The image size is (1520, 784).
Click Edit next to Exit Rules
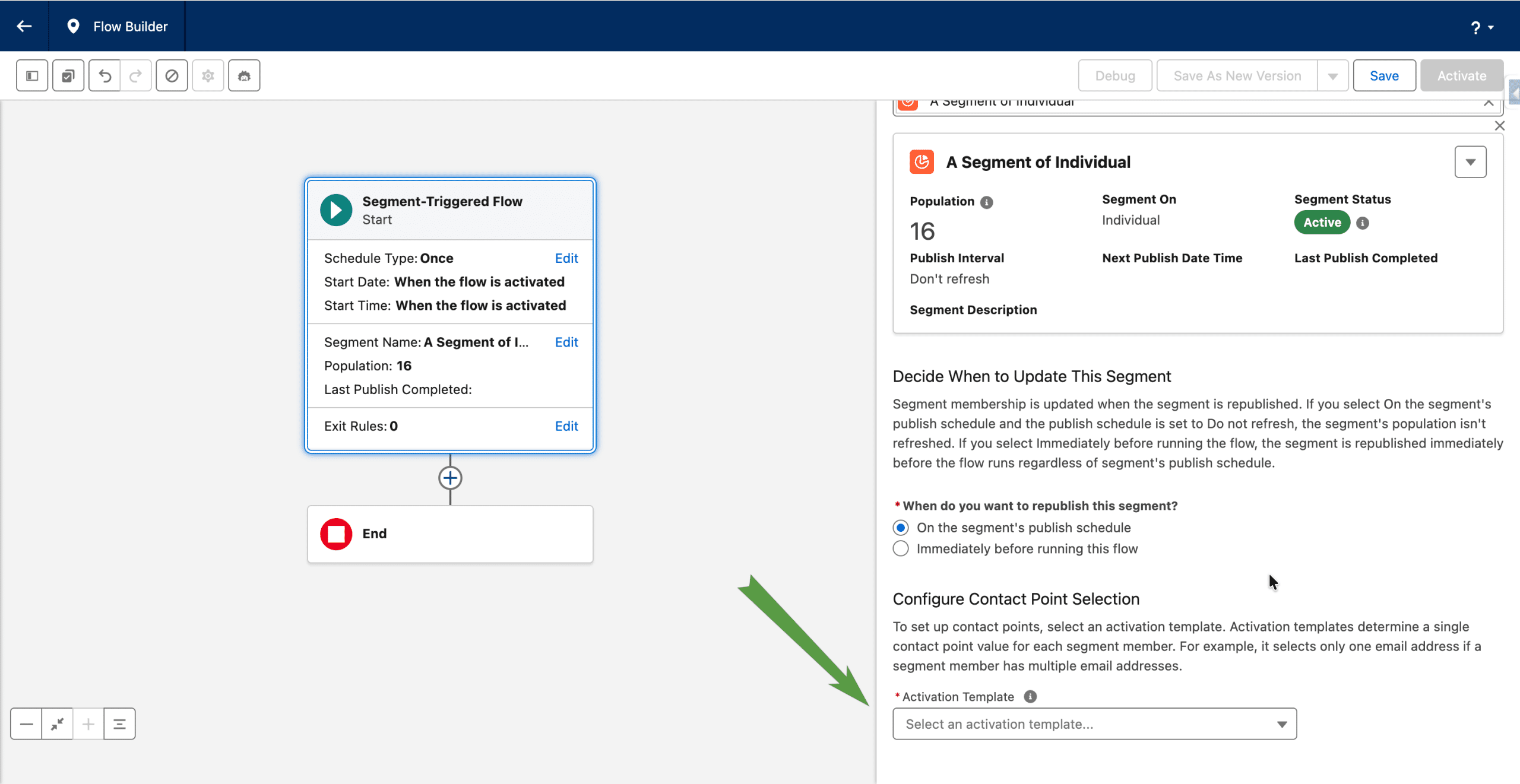pyautogui.click(x=566, y=426)
